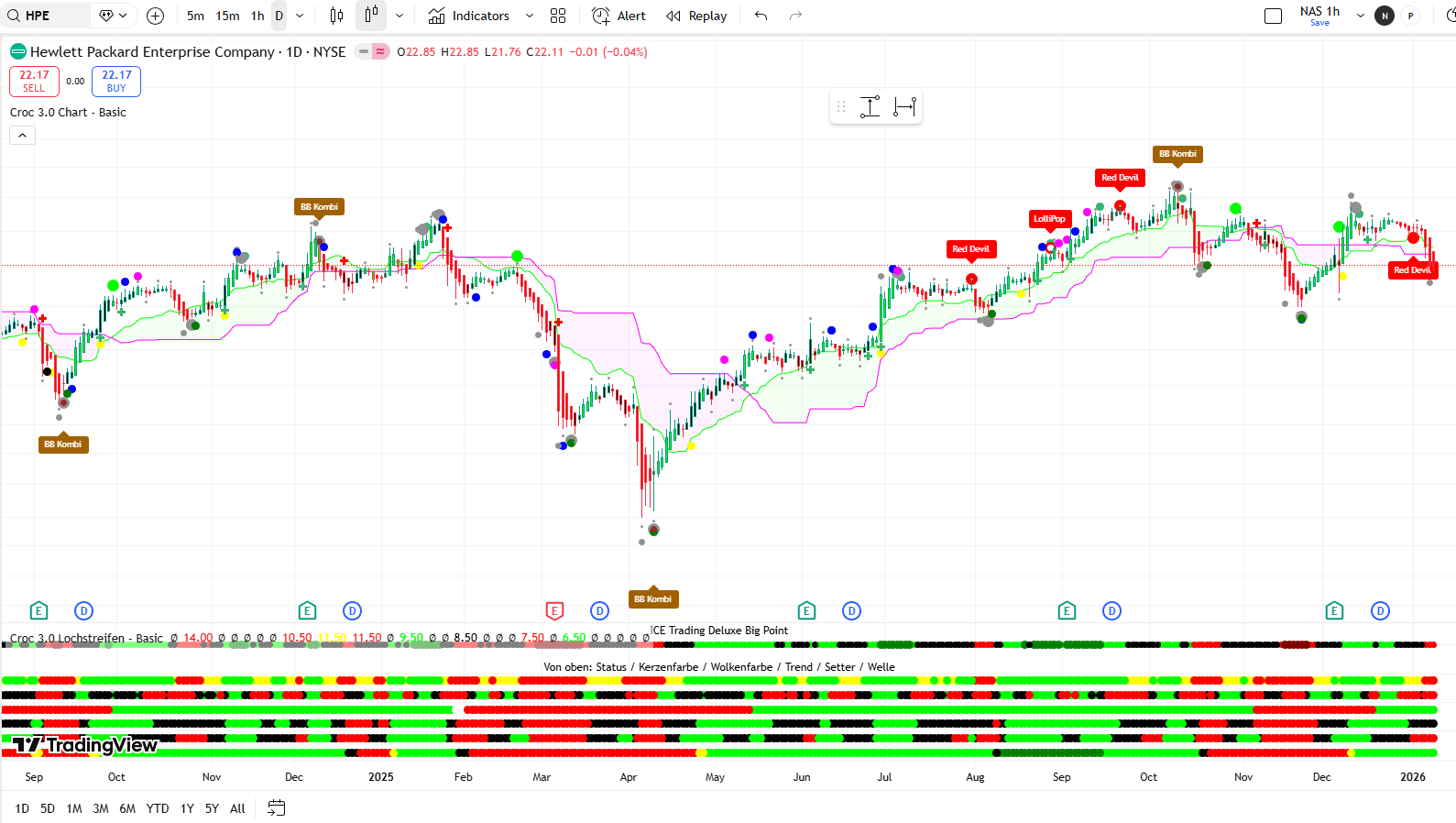Collapse the indicator legend chevron
Screen dimensions: 1456x823
23,136
